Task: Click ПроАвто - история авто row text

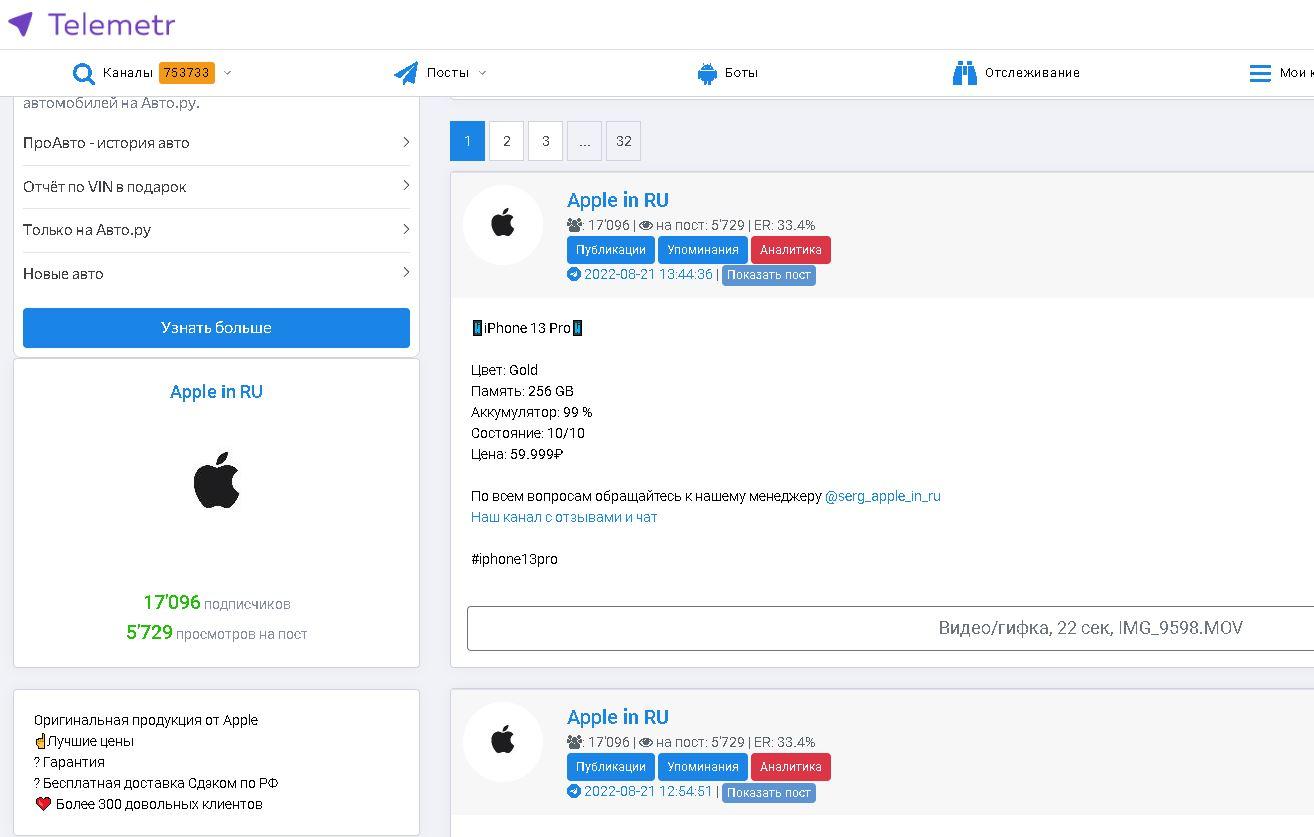Action: coord(106,142)
